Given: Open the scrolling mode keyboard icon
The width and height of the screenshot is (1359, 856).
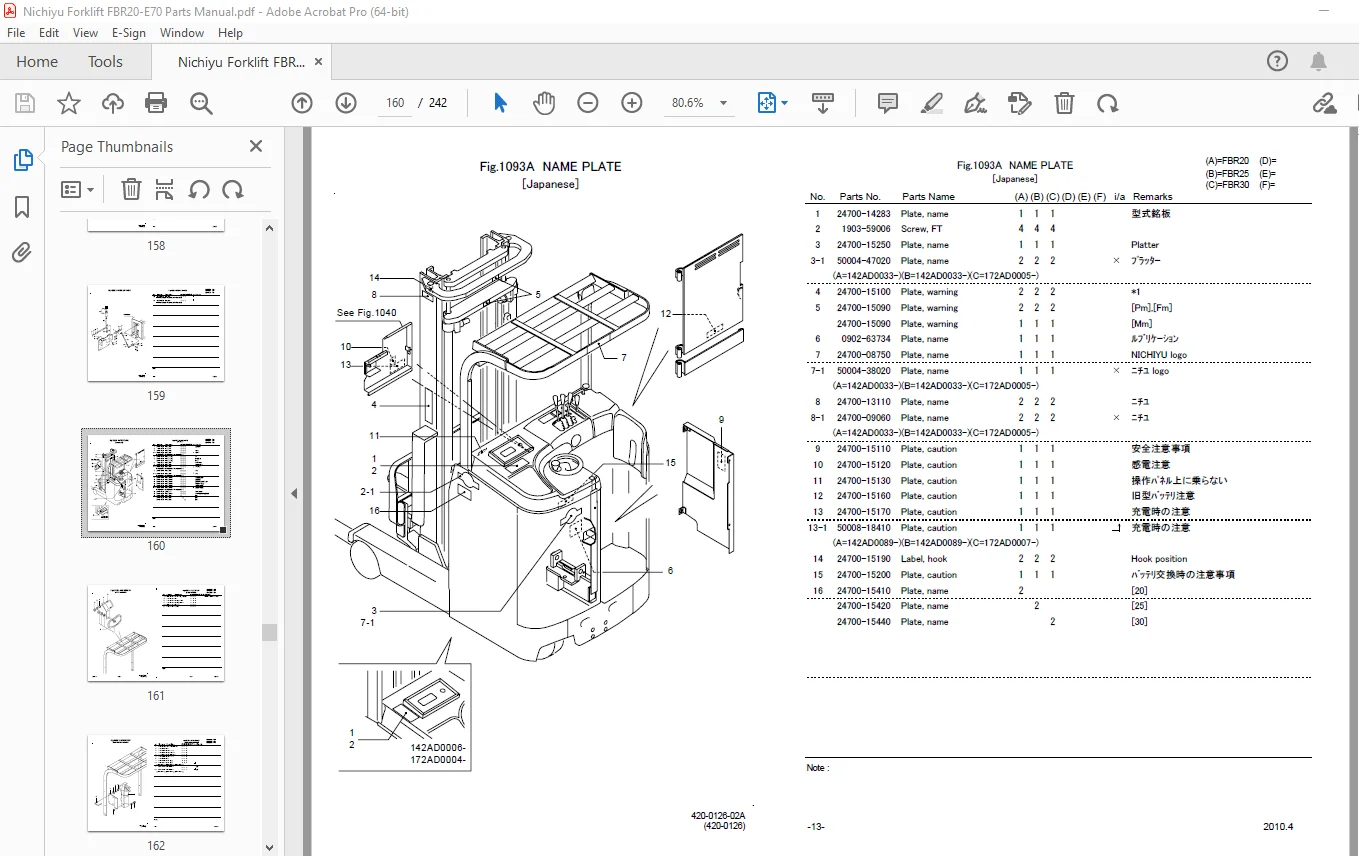Looking at the screenshot, I should tap(823, 103).
